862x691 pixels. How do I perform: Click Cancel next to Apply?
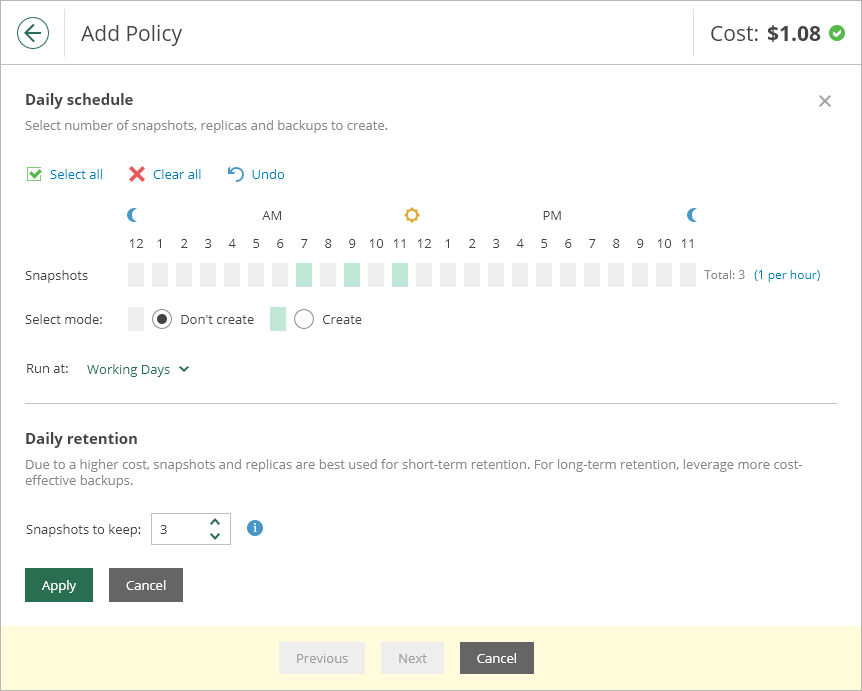click(146, 585)
